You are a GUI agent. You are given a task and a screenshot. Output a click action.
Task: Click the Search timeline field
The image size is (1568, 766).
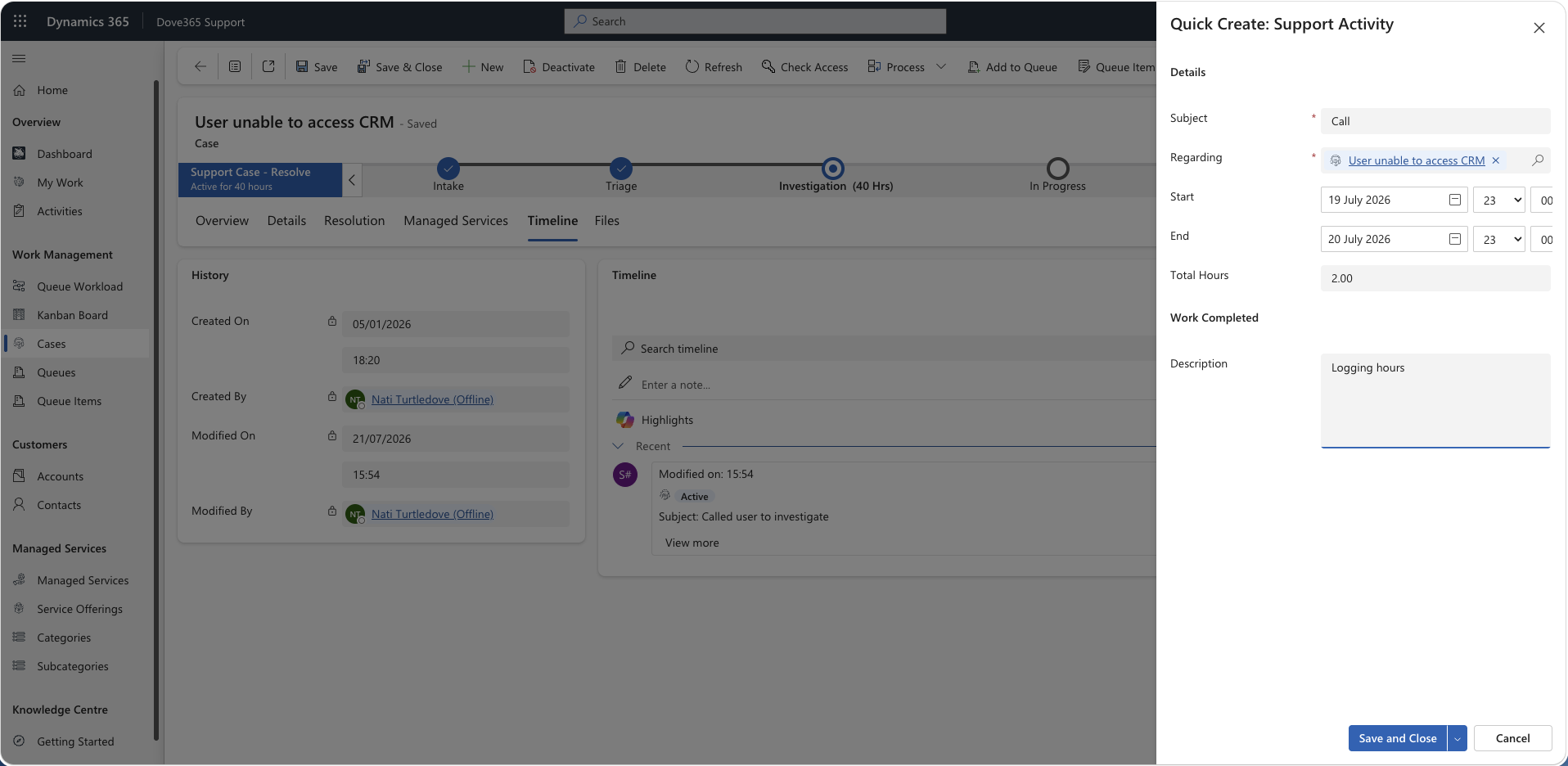(x=884, y=349)
